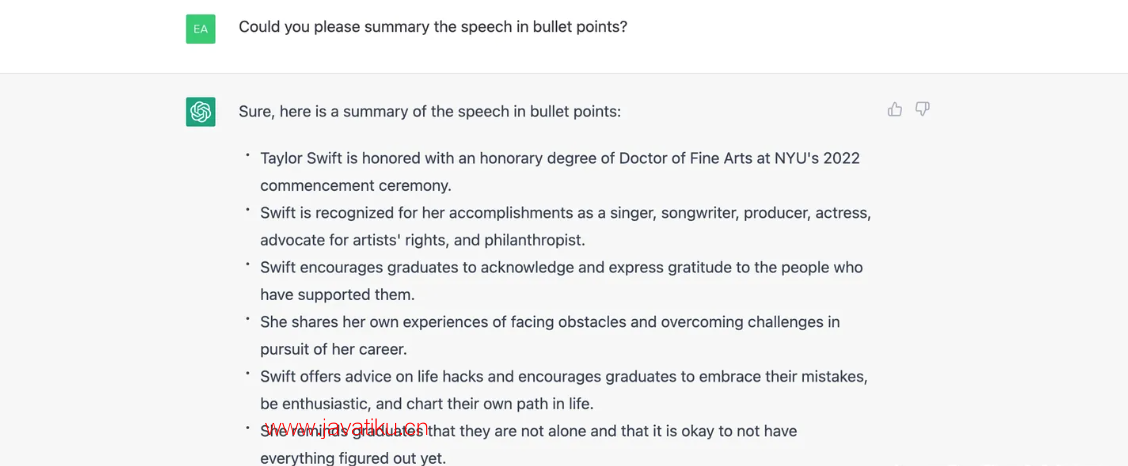Click the 'pursuit of her career.' text line
Viewport: 1128px width, 466px height.
[x=334, y=350]
